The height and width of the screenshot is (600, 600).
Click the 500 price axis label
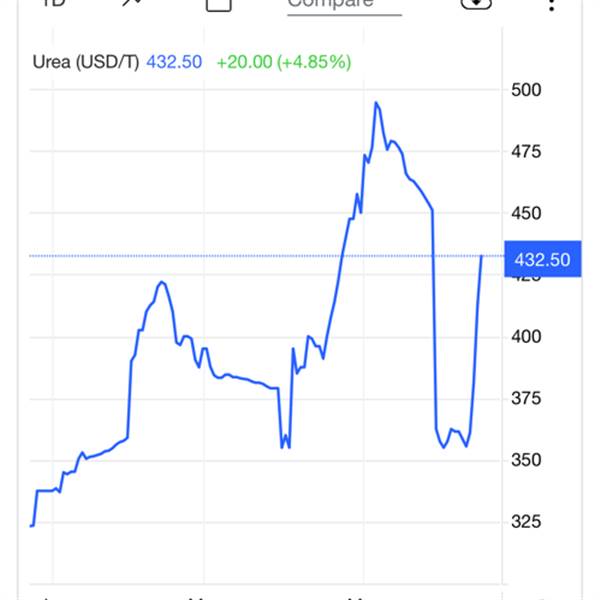pyautogui.click(x=526, y=90)
